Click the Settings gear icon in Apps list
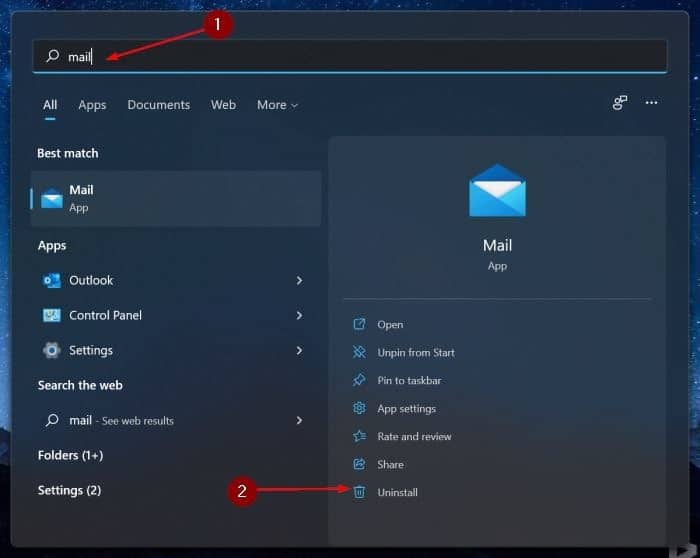 click(52, 350)
